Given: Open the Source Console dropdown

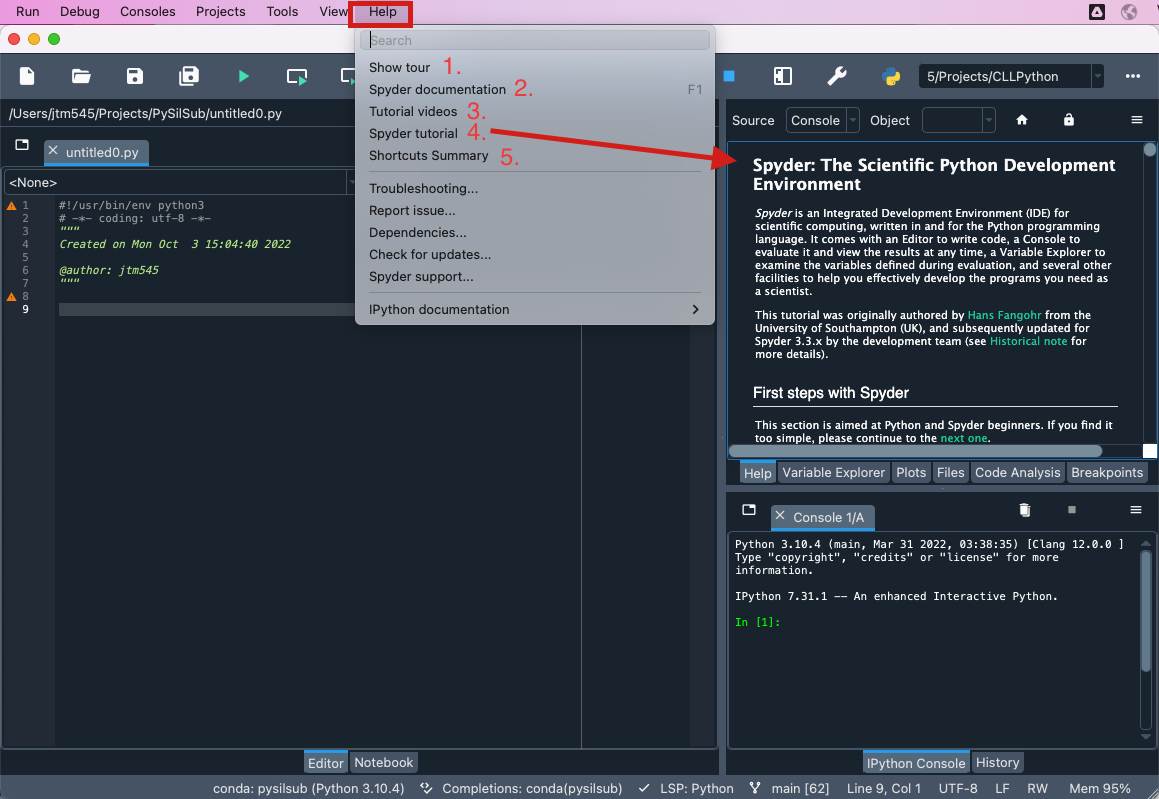Looking at the screenshot, I should [x=822, y=120].
